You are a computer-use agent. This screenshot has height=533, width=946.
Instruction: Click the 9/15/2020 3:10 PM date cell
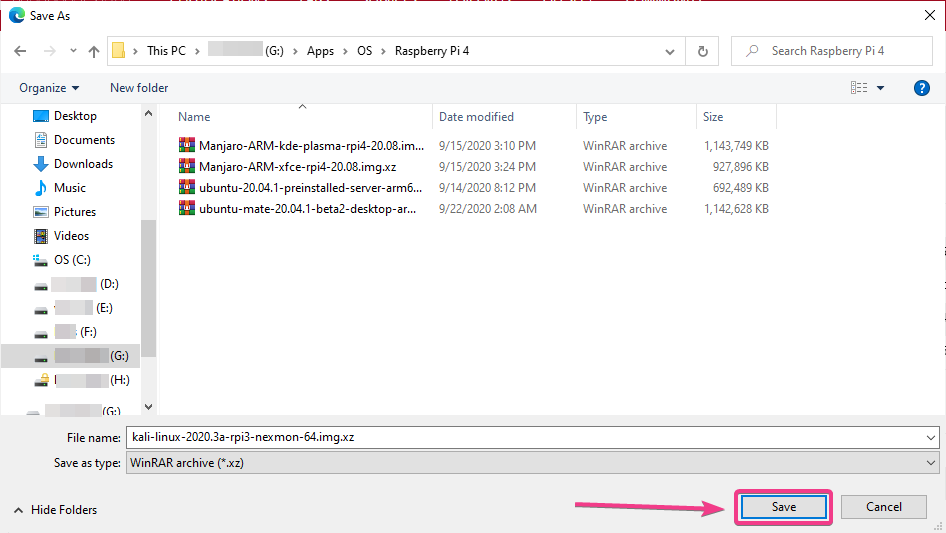487,145
